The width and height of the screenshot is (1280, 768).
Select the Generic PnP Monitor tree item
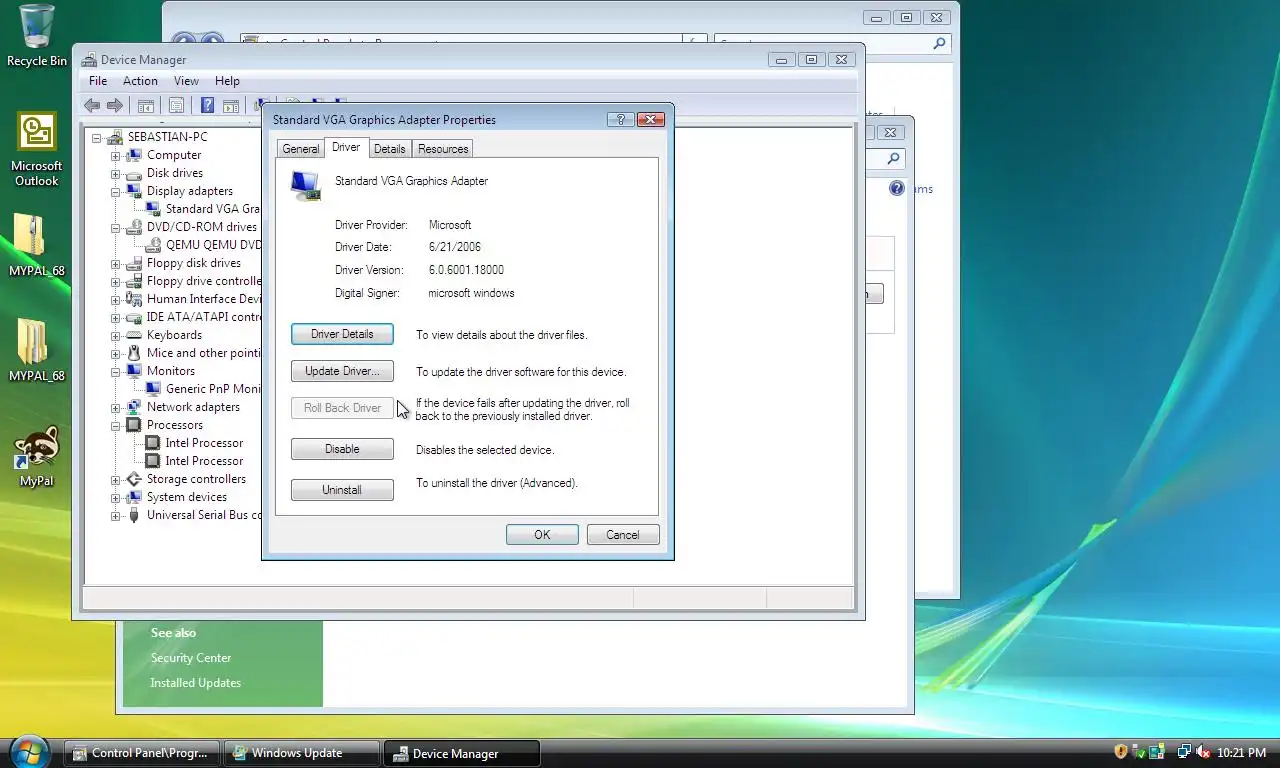pyautogui.click(x=204, y=389)
